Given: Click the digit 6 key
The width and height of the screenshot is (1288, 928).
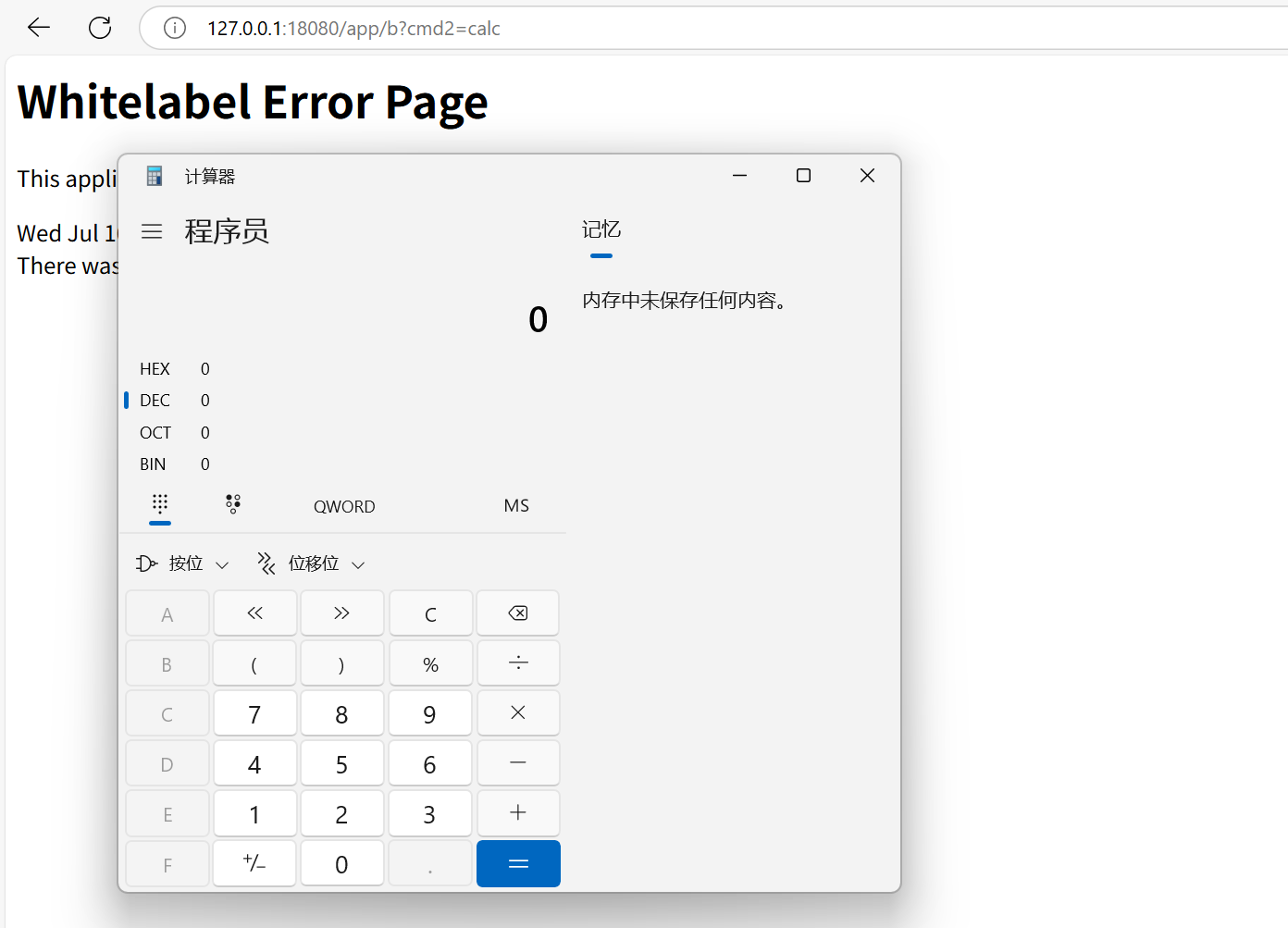Looking at the screenshot, I should pos(430,763).
